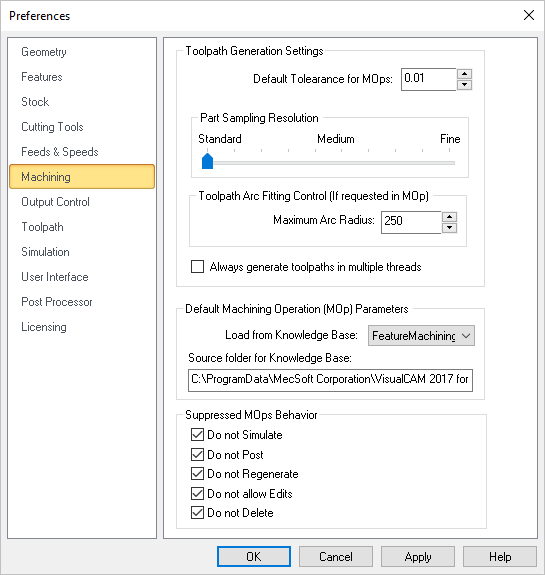Open Simulation preferences section

click(x=45, y=252)
